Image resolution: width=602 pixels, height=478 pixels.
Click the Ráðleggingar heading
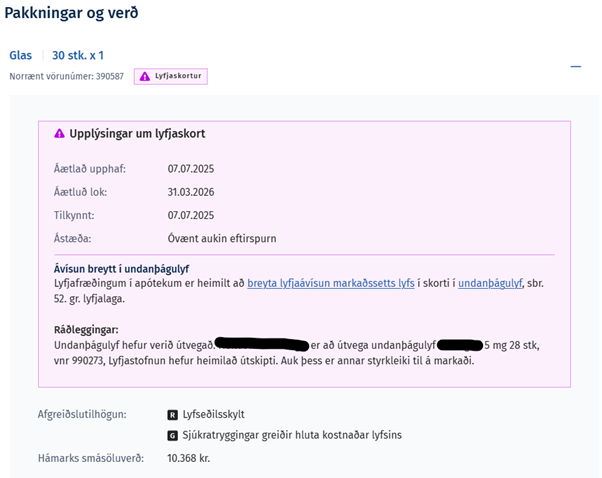coord(85,329)
